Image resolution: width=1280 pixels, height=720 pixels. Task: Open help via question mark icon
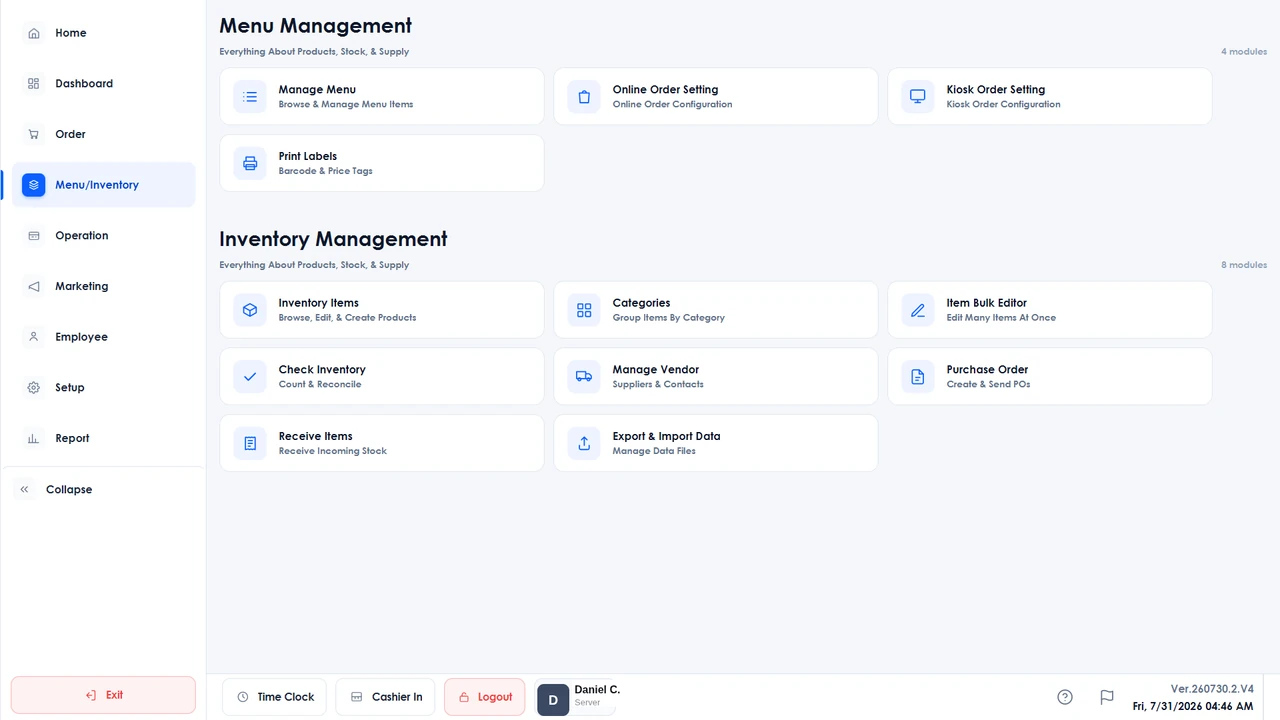pos(1065,697)
